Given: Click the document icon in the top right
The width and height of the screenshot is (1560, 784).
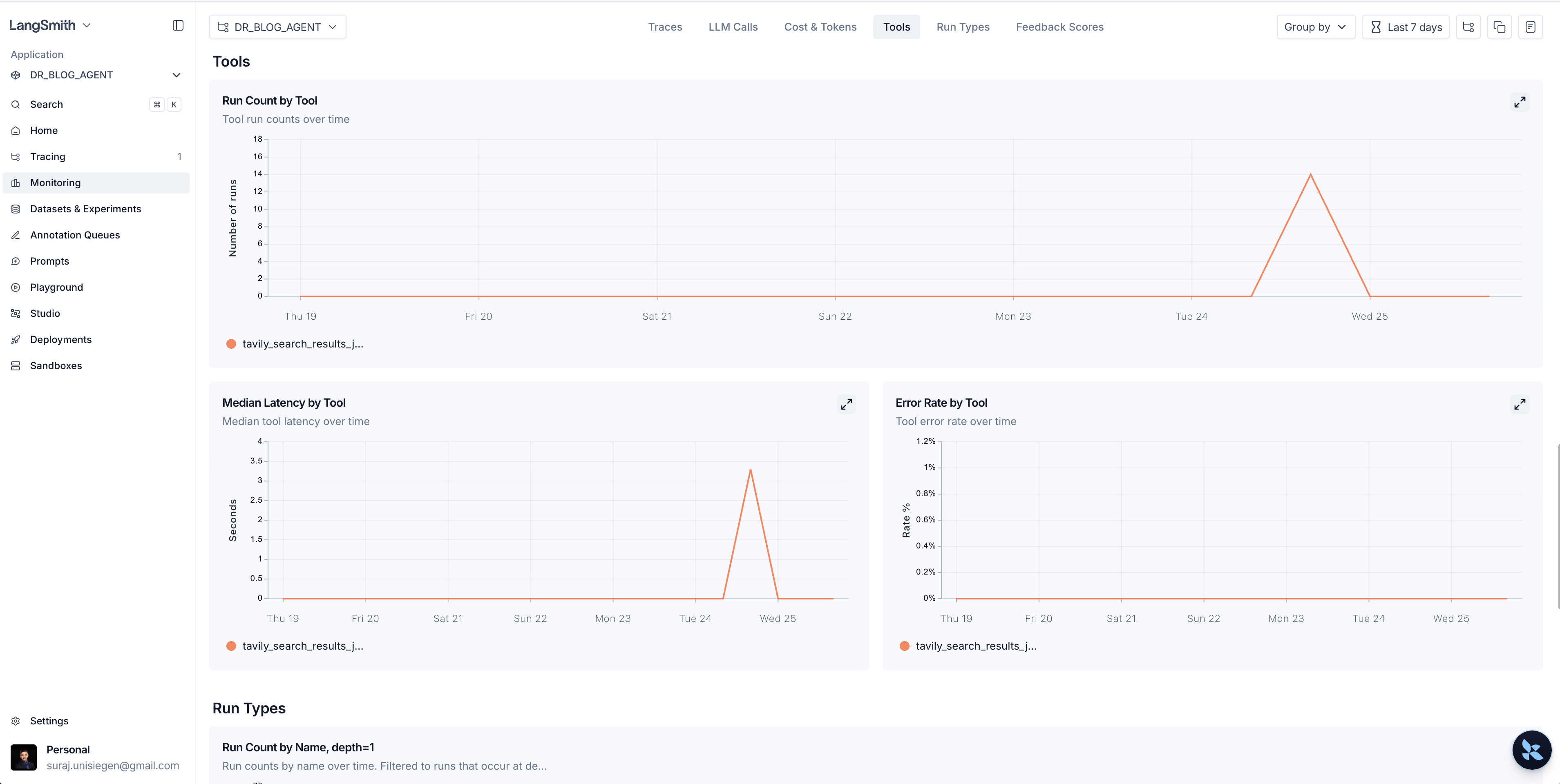Looking at the screenshot, I should [x=1530, y=27].
